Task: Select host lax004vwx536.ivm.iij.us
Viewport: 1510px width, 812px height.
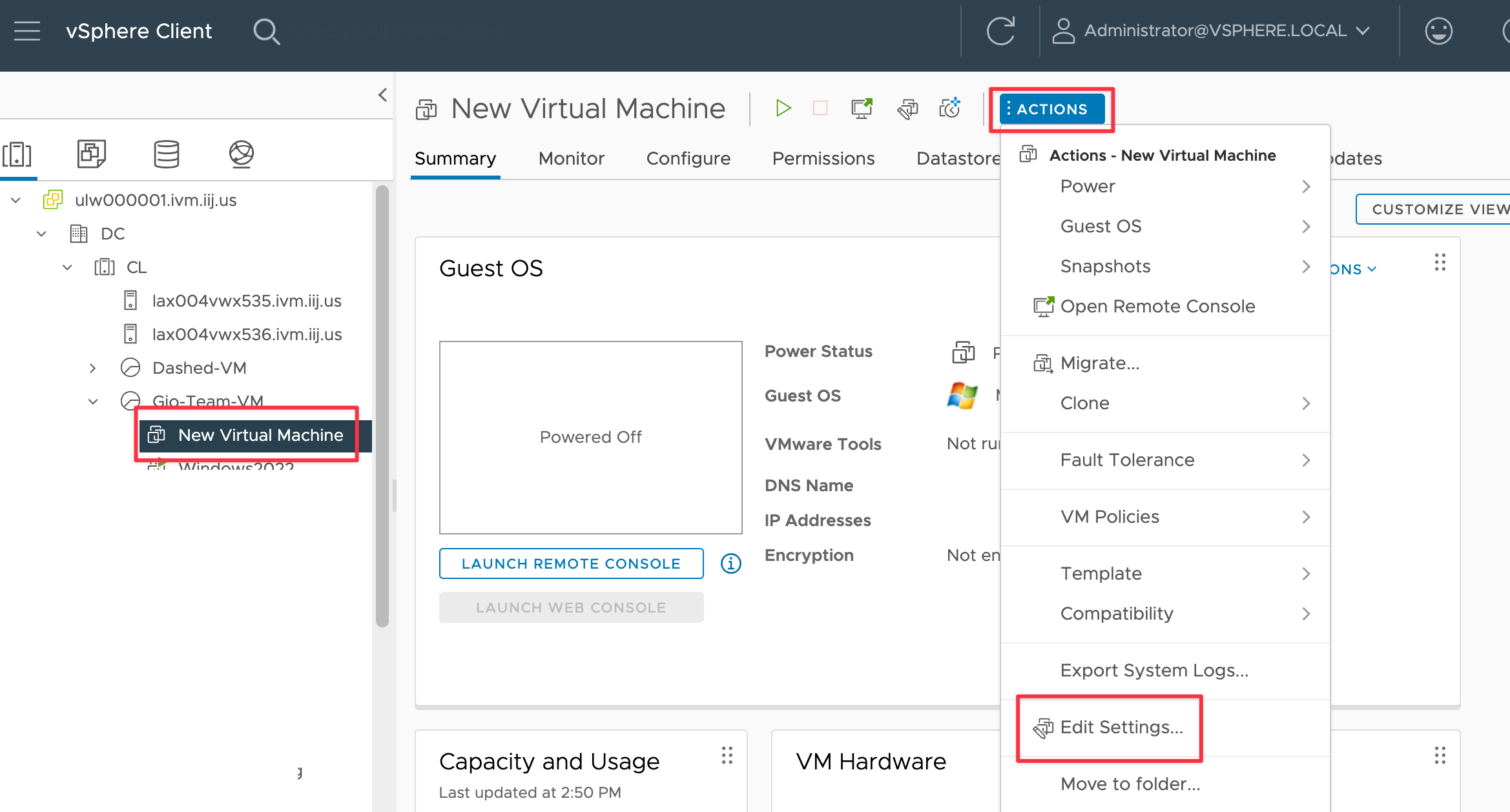Action: coord(247,334)
